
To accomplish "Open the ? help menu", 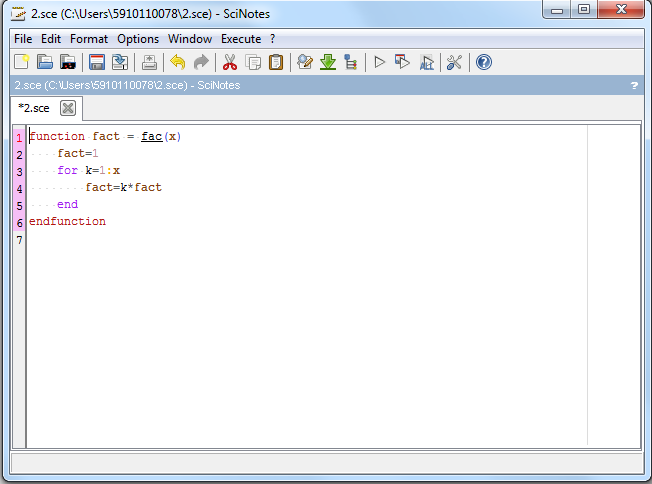I will [272, 39].
